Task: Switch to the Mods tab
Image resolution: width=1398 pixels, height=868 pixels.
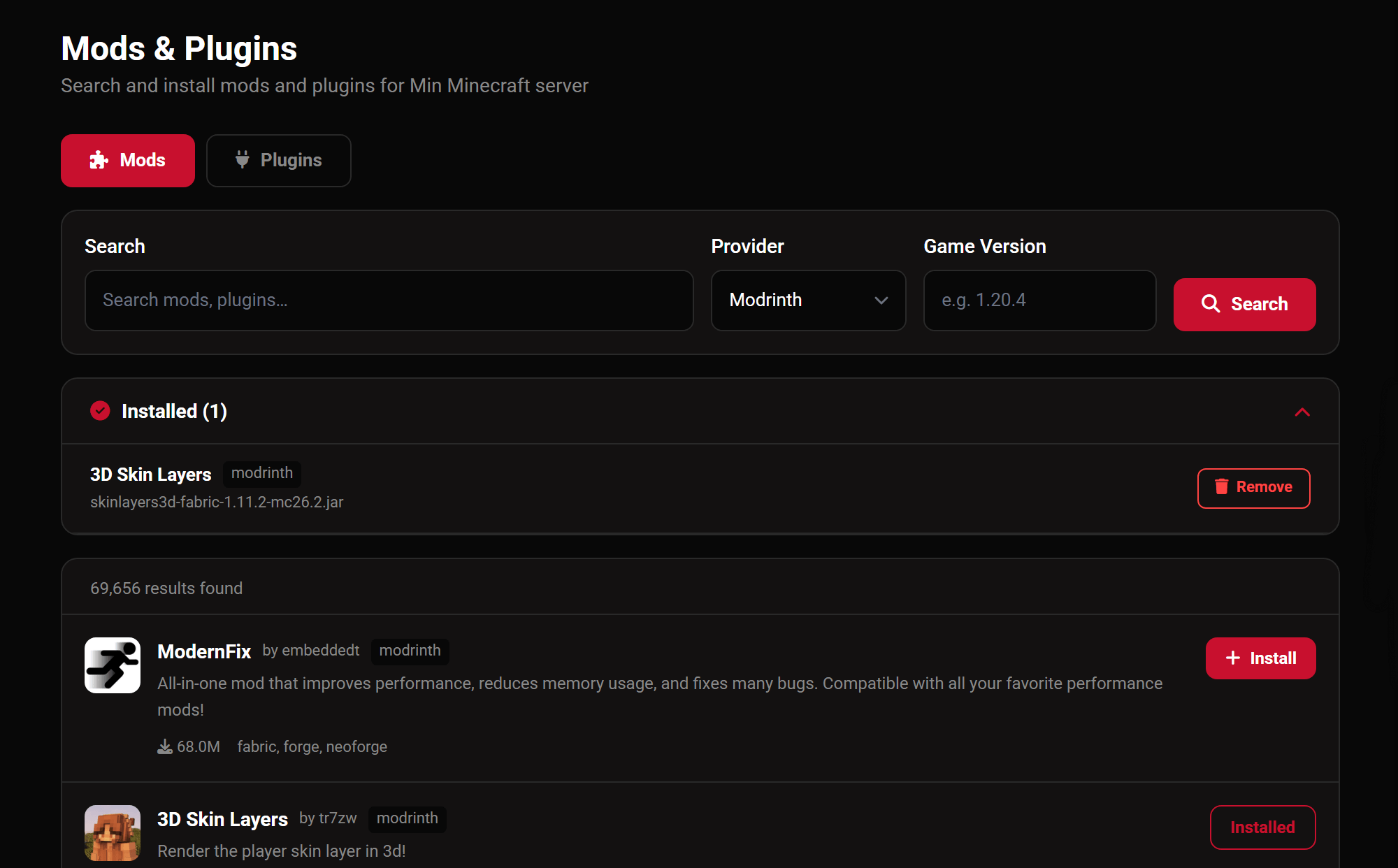Action: tap(128, 161)
